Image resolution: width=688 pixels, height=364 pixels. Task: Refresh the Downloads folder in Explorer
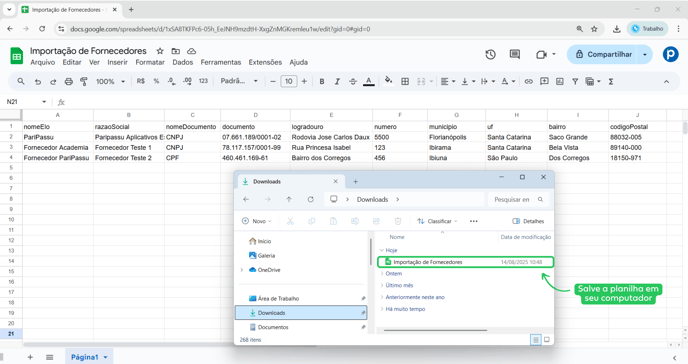(x=310, y=199)
